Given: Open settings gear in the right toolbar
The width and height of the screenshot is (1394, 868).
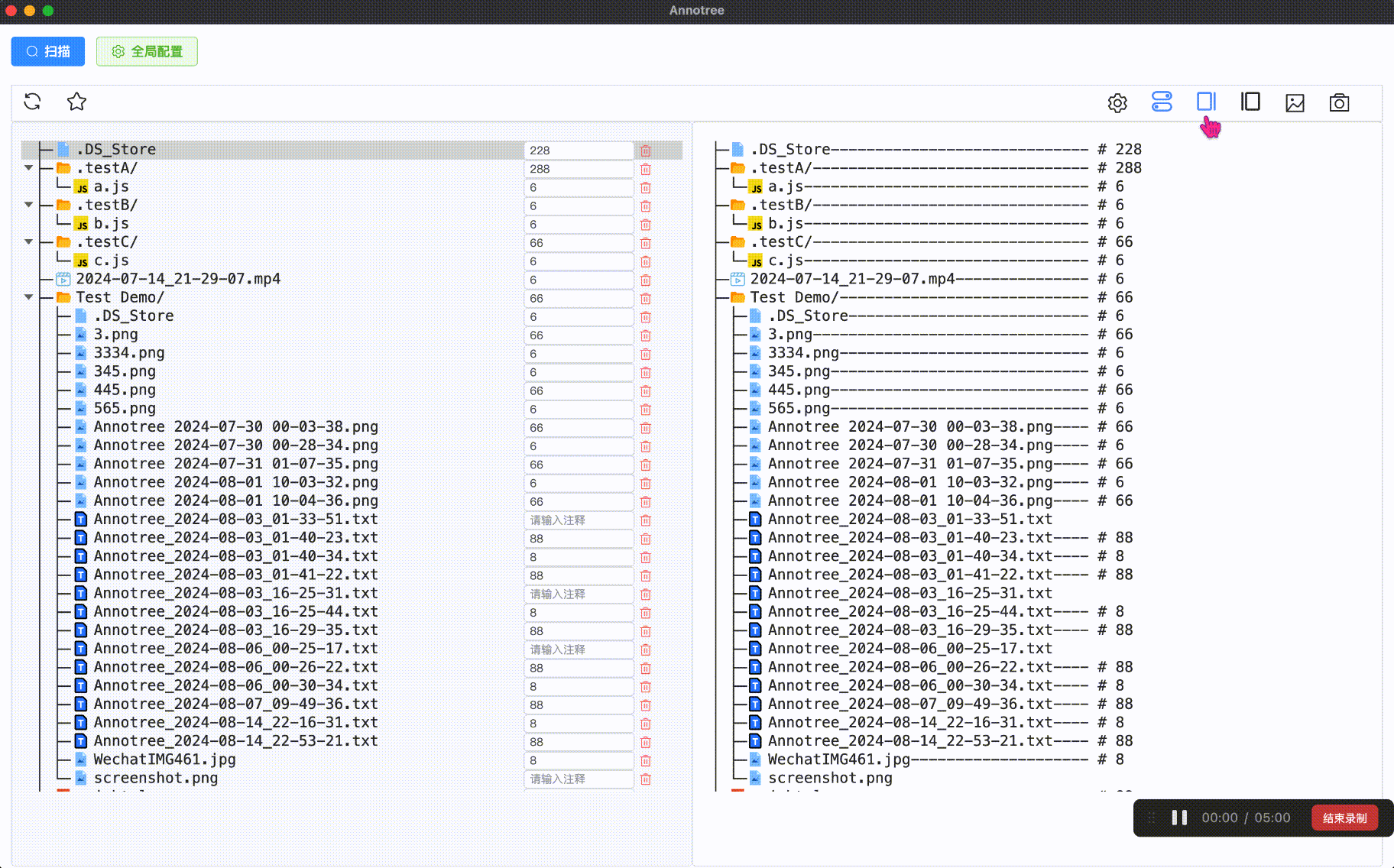Looking at the screenshot, I should [1117, 102].
